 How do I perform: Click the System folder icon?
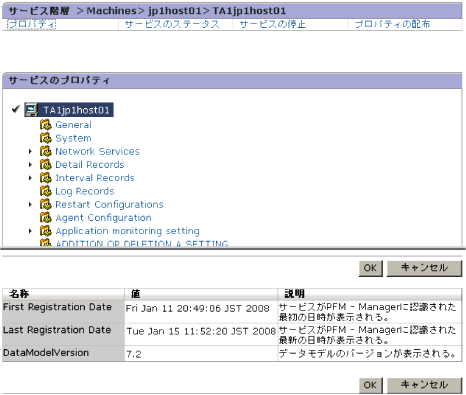46,138
